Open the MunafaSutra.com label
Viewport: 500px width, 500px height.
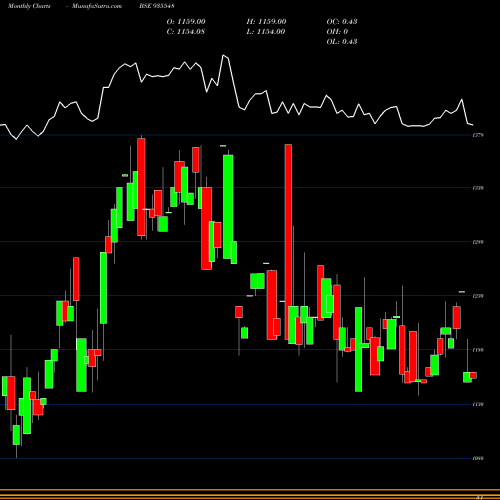[x=97, y=6]
